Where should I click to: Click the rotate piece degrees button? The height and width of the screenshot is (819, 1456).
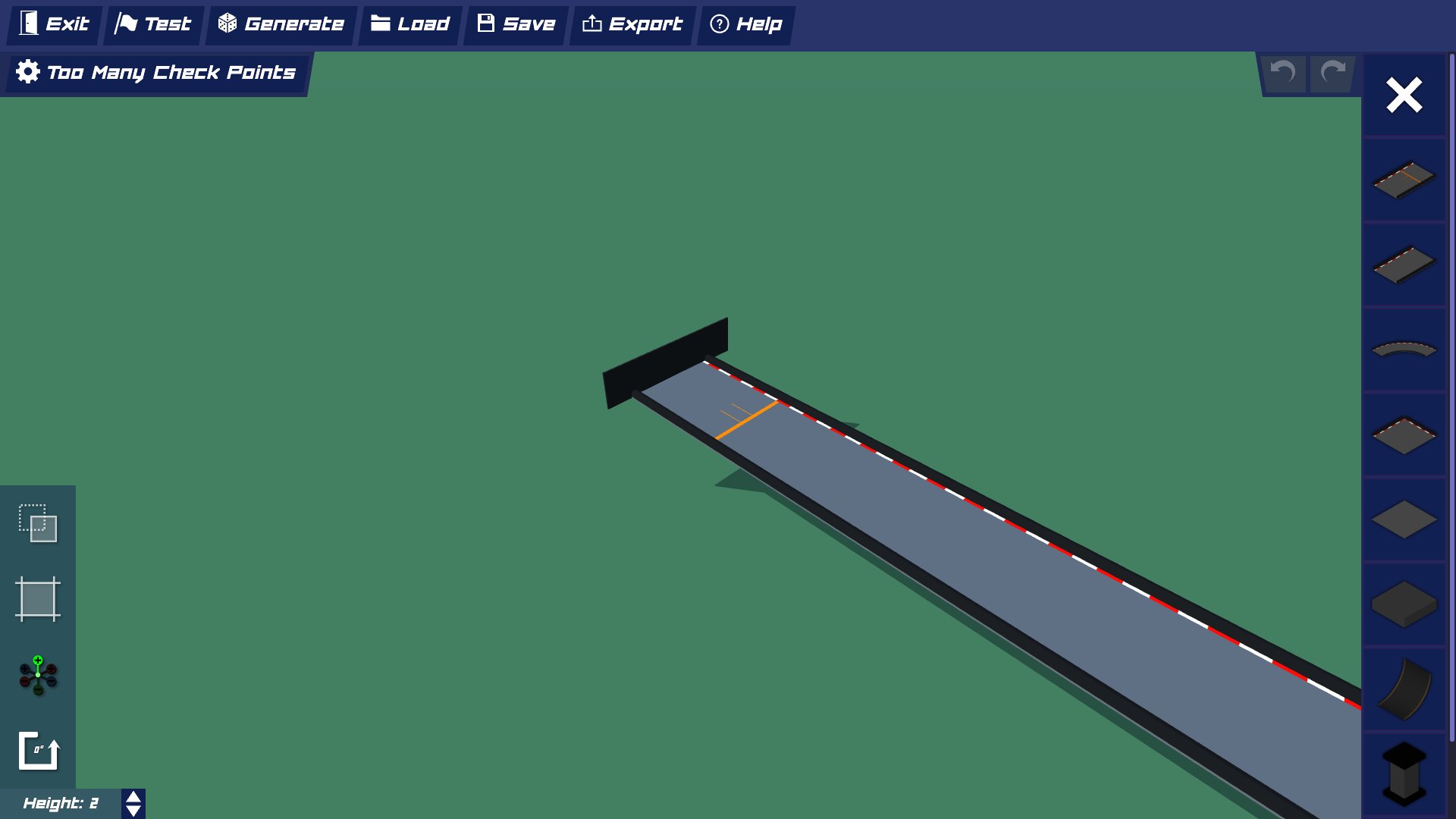click(38, 751)
